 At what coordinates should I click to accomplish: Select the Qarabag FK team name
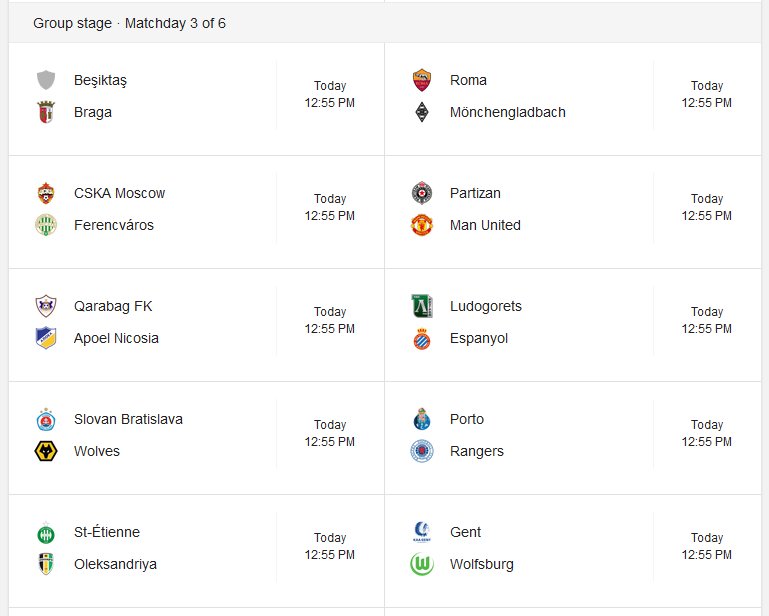(113, 307)
